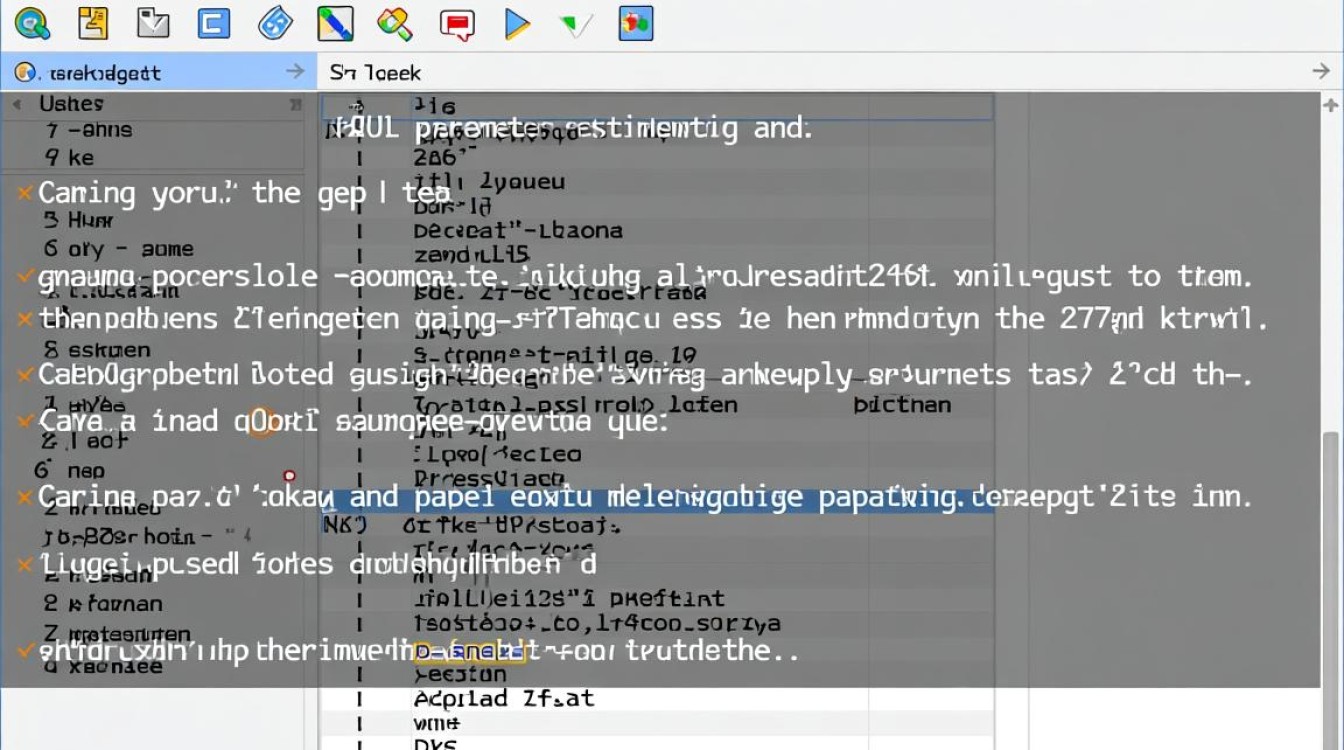
Task: Click the 'Ushes' panel title
Action: pos(72,103)
